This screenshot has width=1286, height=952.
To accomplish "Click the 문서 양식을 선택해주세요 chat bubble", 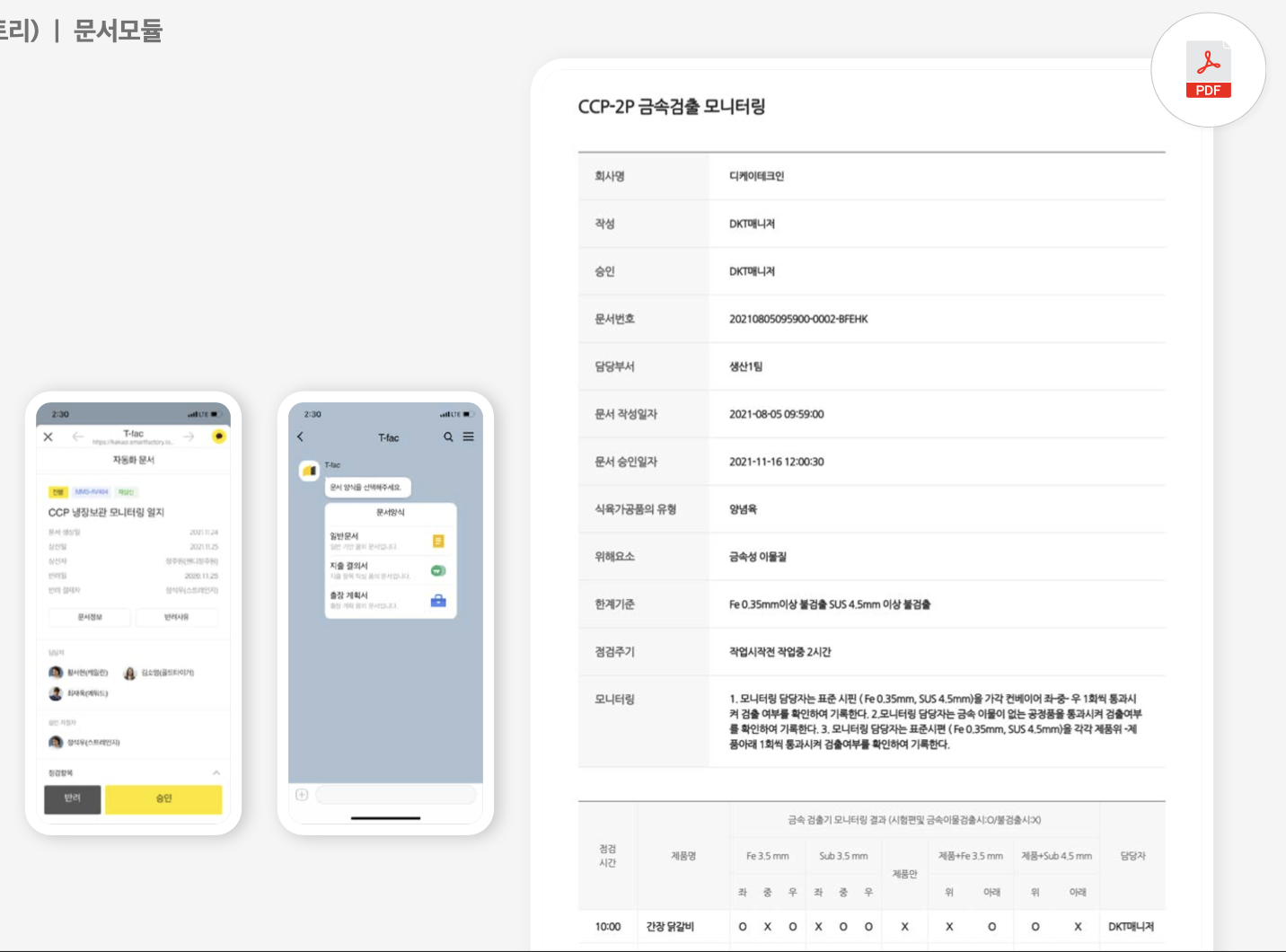I will pos(367,487).
